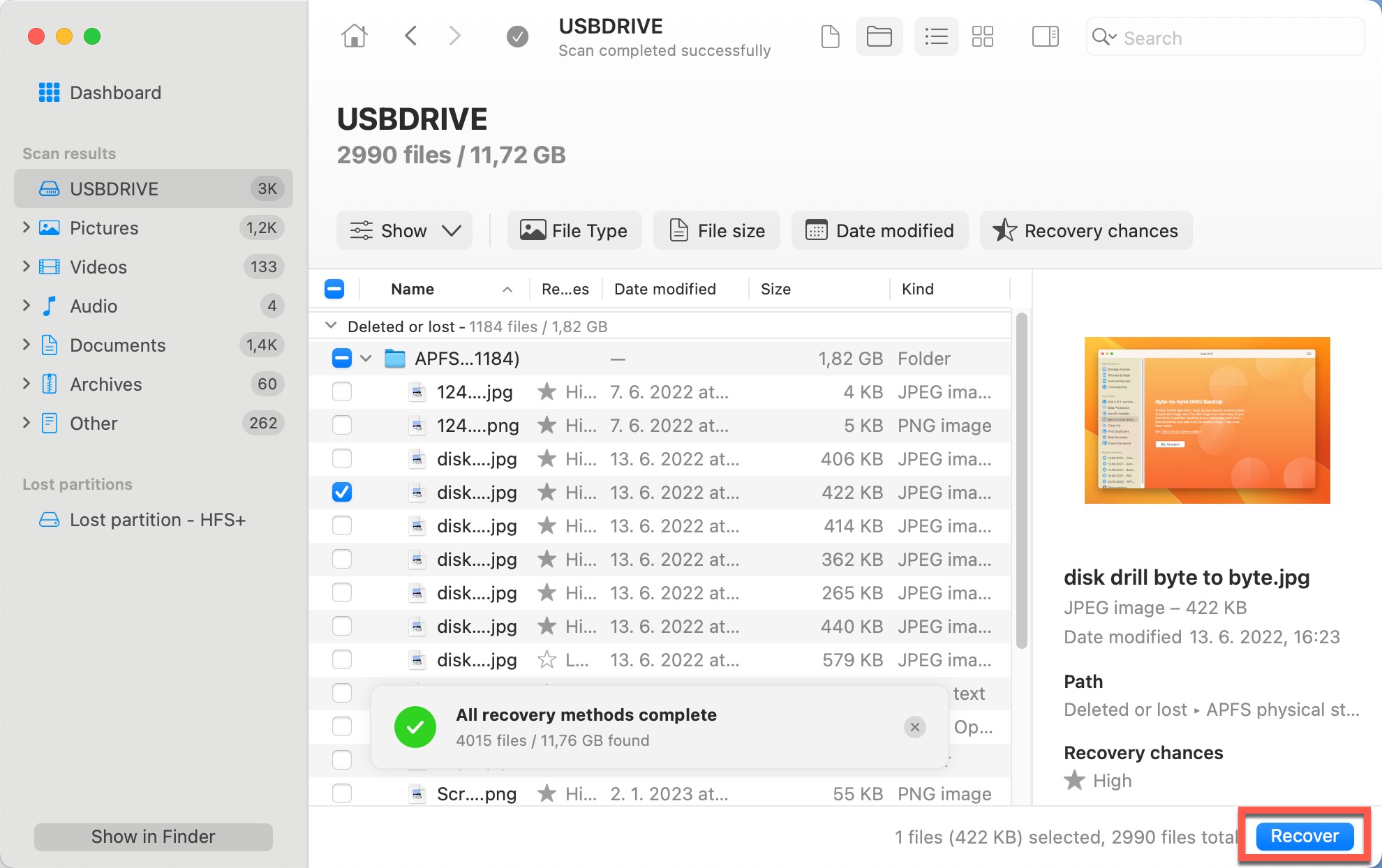Filter by Recovery chances
This screenshot has height=868, width=1382.
1085,231
